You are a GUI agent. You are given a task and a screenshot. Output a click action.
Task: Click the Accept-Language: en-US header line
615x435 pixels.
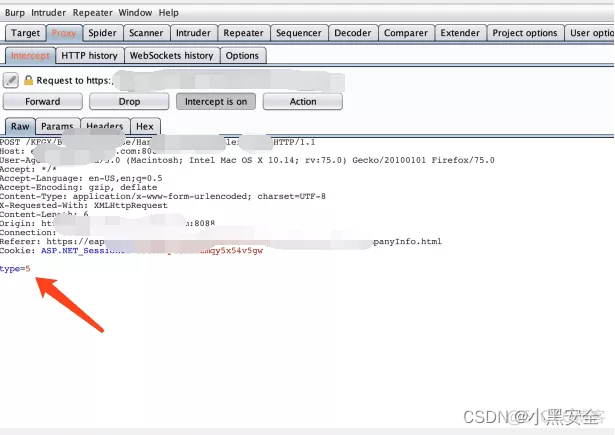[x=81, y=178]
